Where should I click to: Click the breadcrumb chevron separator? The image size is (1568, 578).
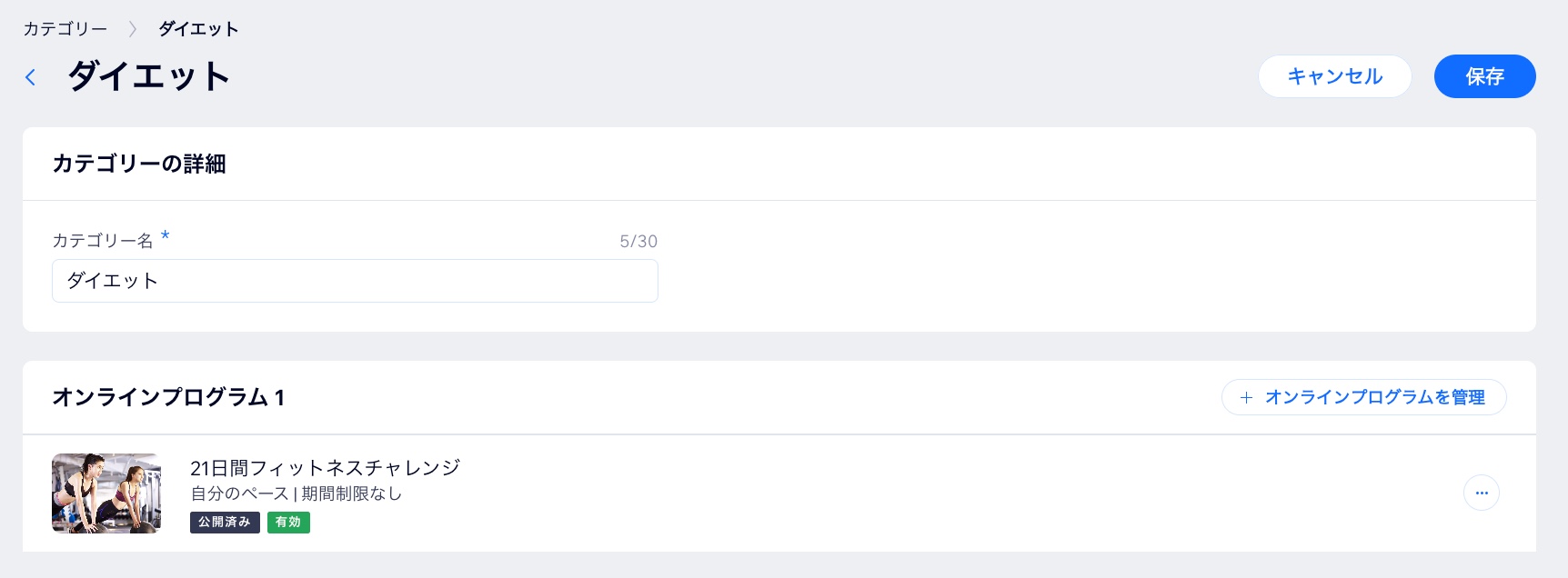pyautogui.click(x=133, y=29)
